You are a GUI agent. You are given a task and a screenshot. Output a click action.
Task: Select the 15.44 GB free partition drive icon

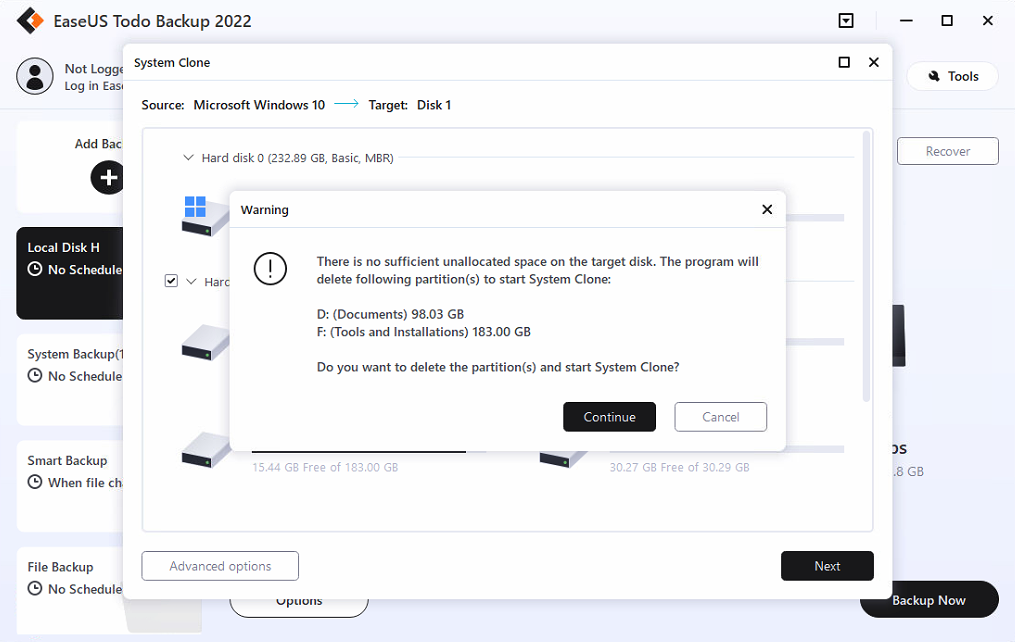[206, 450]
